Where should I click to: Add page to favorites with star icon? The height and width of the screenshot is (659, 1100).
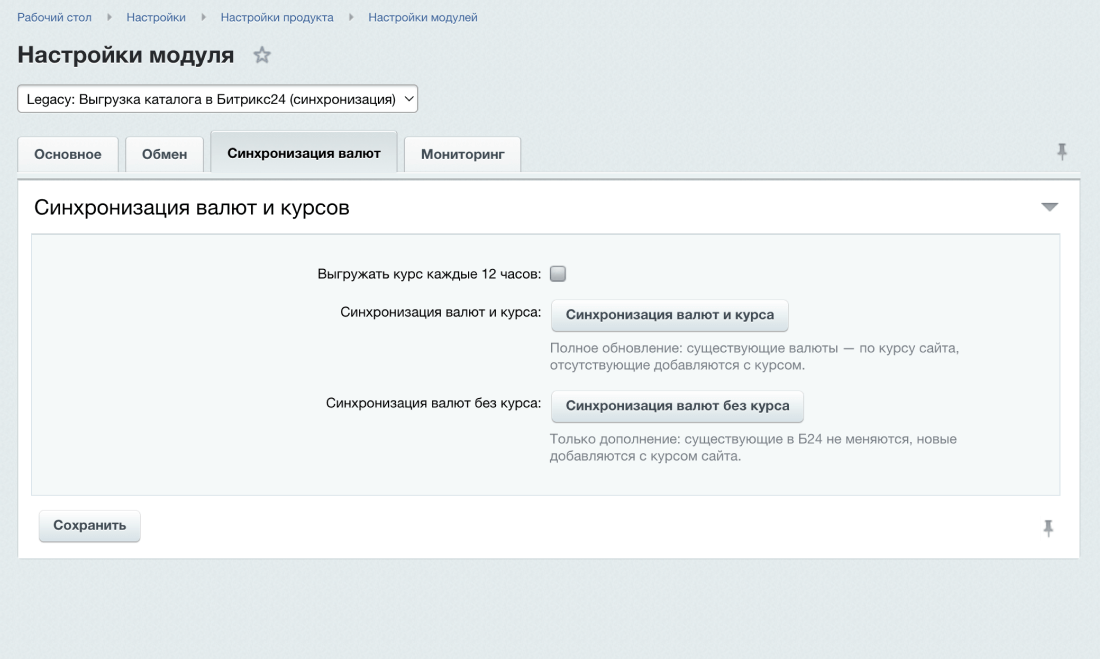click(262, 56)
